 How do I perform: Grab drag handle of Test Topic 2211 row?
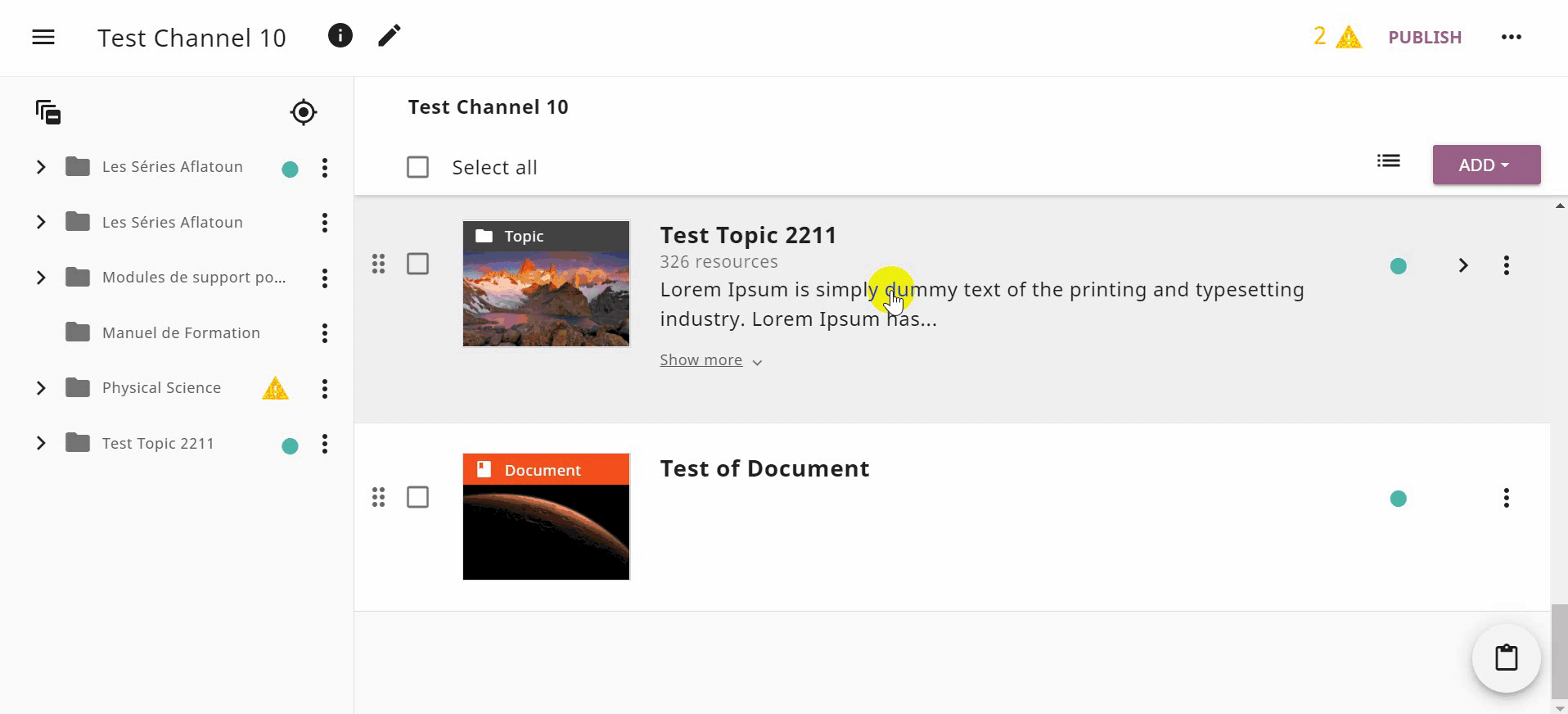click(x=378, y=264)
